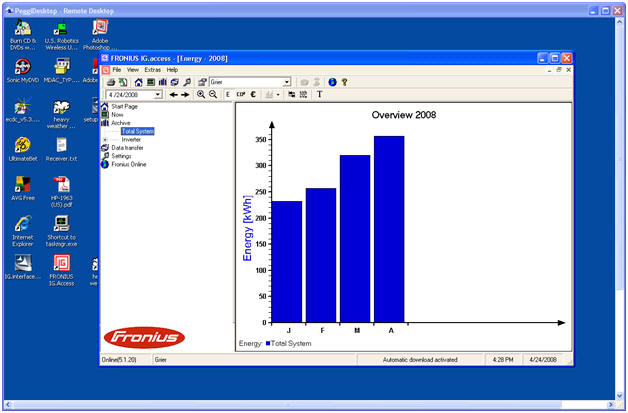
Task: Toggle the text T toolbar button
Action: tap(319, 94)
